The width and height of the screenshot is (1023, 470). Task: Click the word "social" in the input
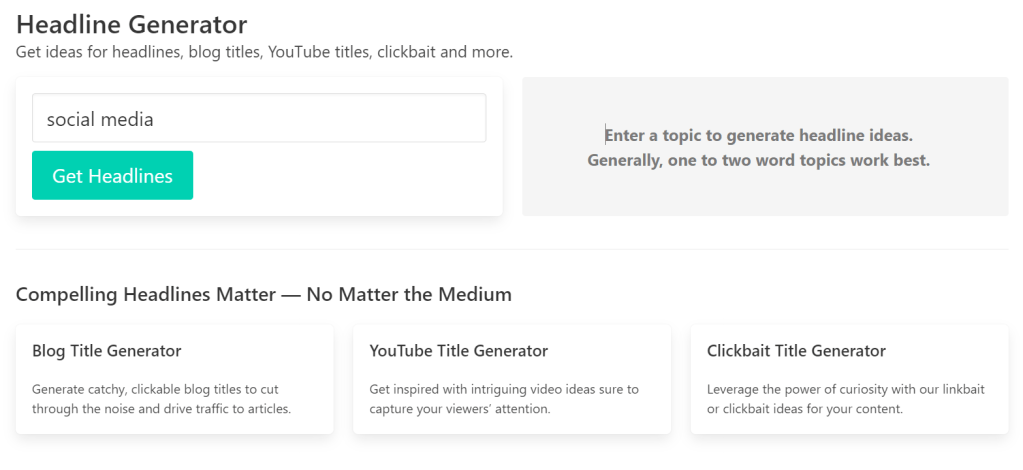coord(69,120)
